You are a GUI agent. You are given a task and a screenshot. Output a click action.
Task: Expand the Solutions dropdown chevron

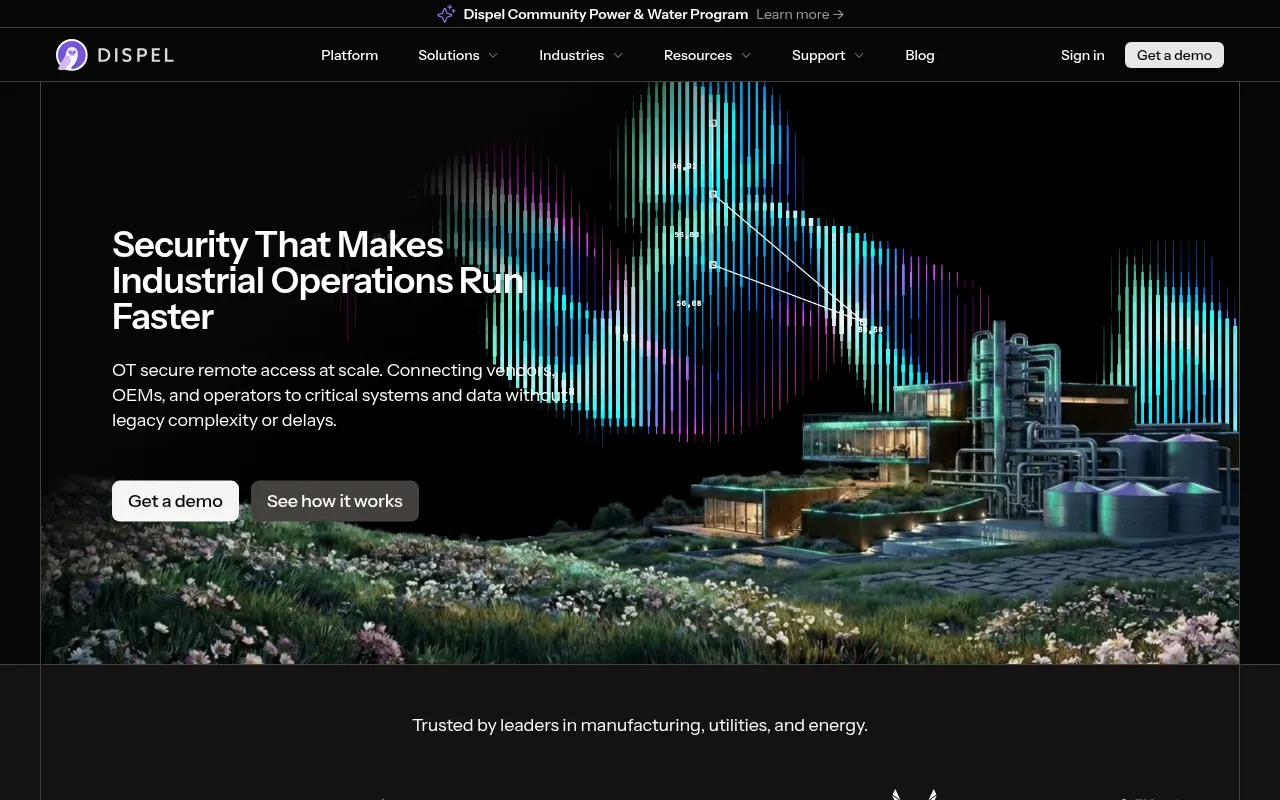tap(493, 56)
